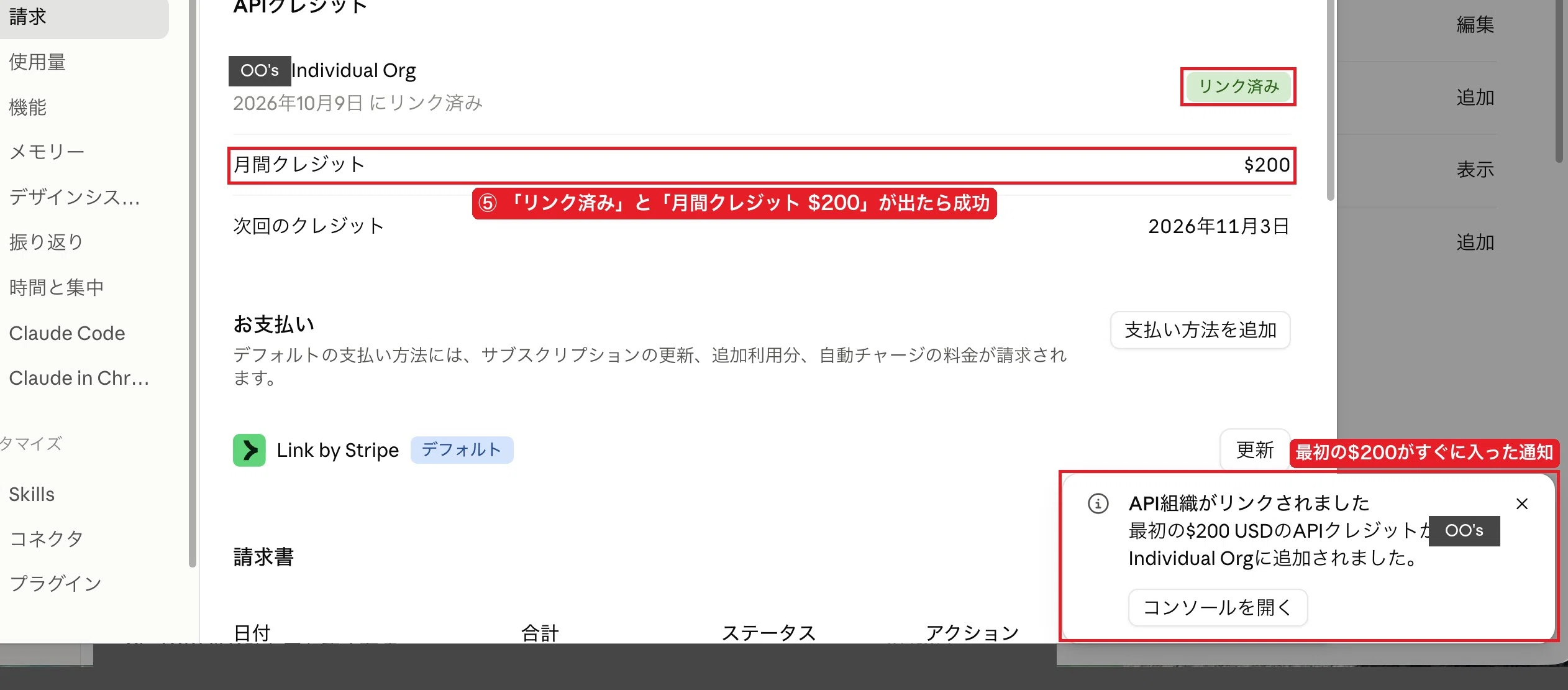Image resolution: width=1568 pixels, height=690 pixels.
Task: Click 表示 in the background window
Action: tap(1475, 170)
